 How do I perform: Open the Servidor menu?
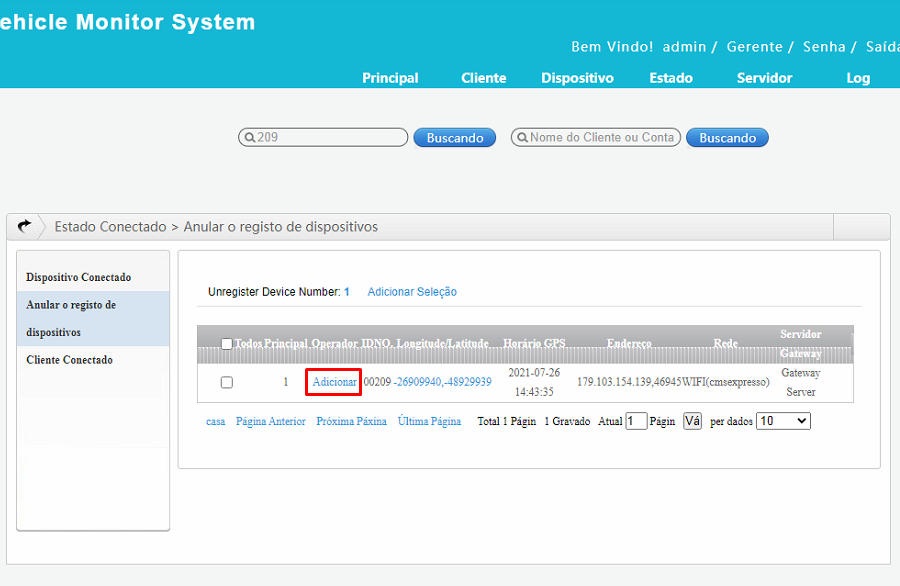[x=764, y=78]
